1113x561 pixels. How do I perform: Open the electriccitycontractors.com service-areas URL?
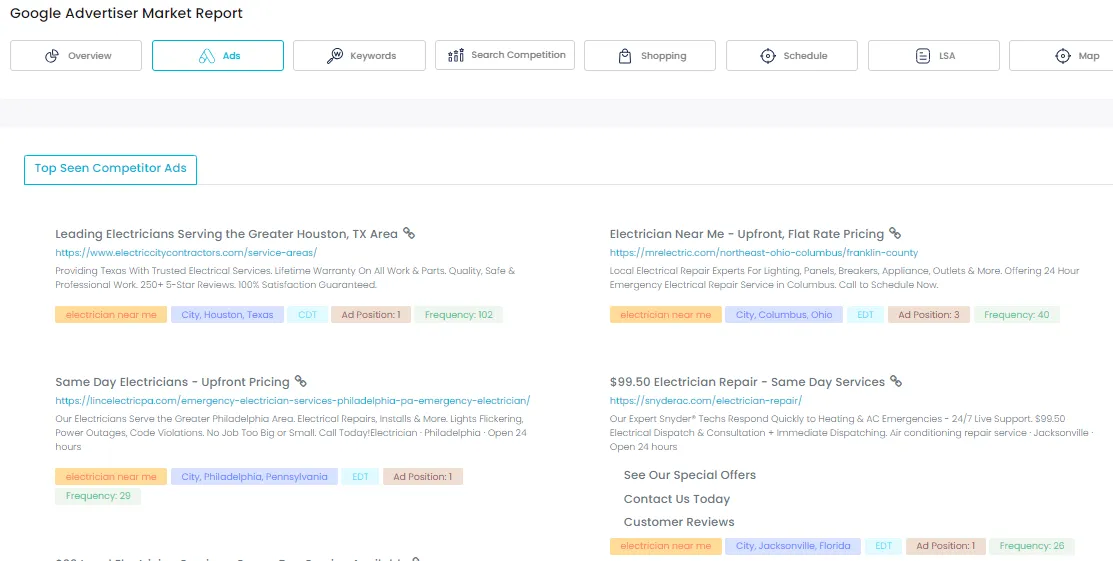186,253
